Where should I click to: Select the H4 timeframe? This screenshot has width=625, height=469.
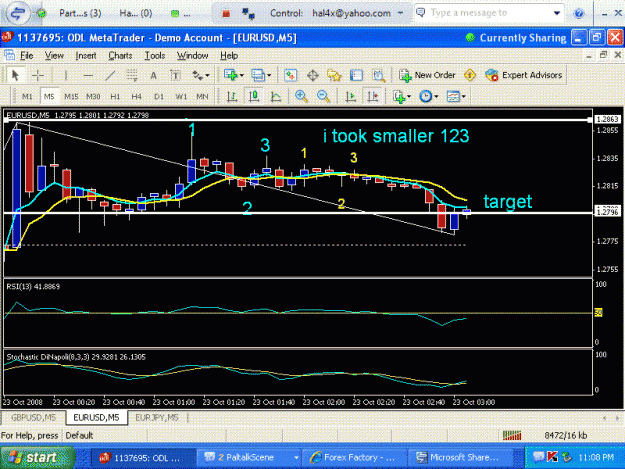(x=137, y=96)
